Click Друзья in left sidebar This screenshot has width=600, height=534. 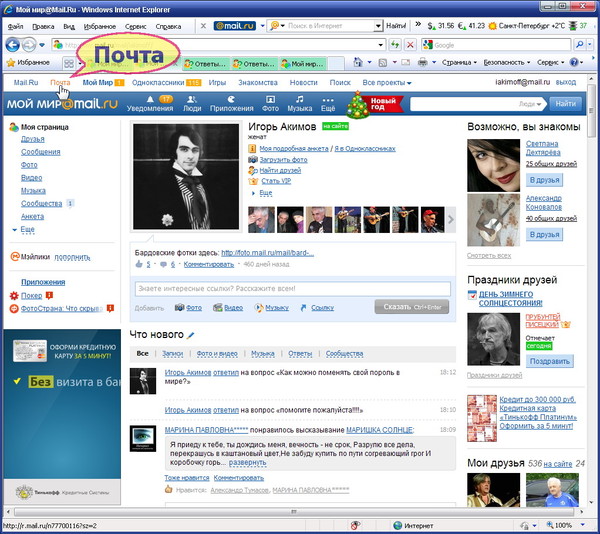[33, 139]
